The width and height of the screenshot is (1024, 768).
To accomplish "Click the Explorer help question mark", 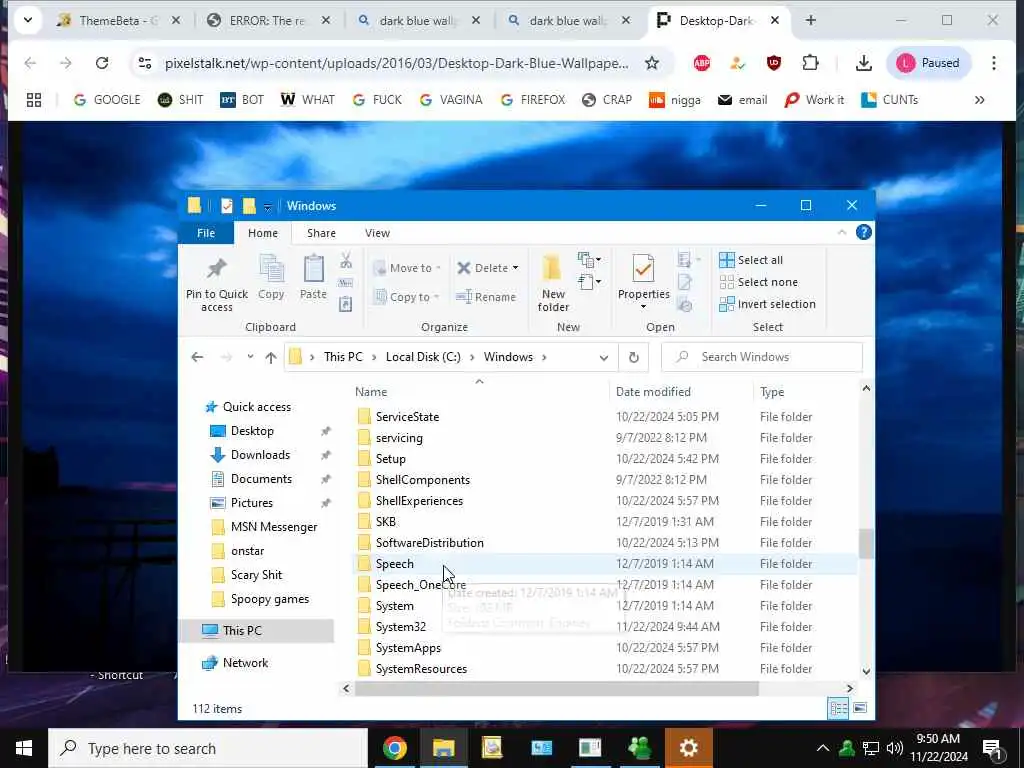I will click(x=863, y=232).
